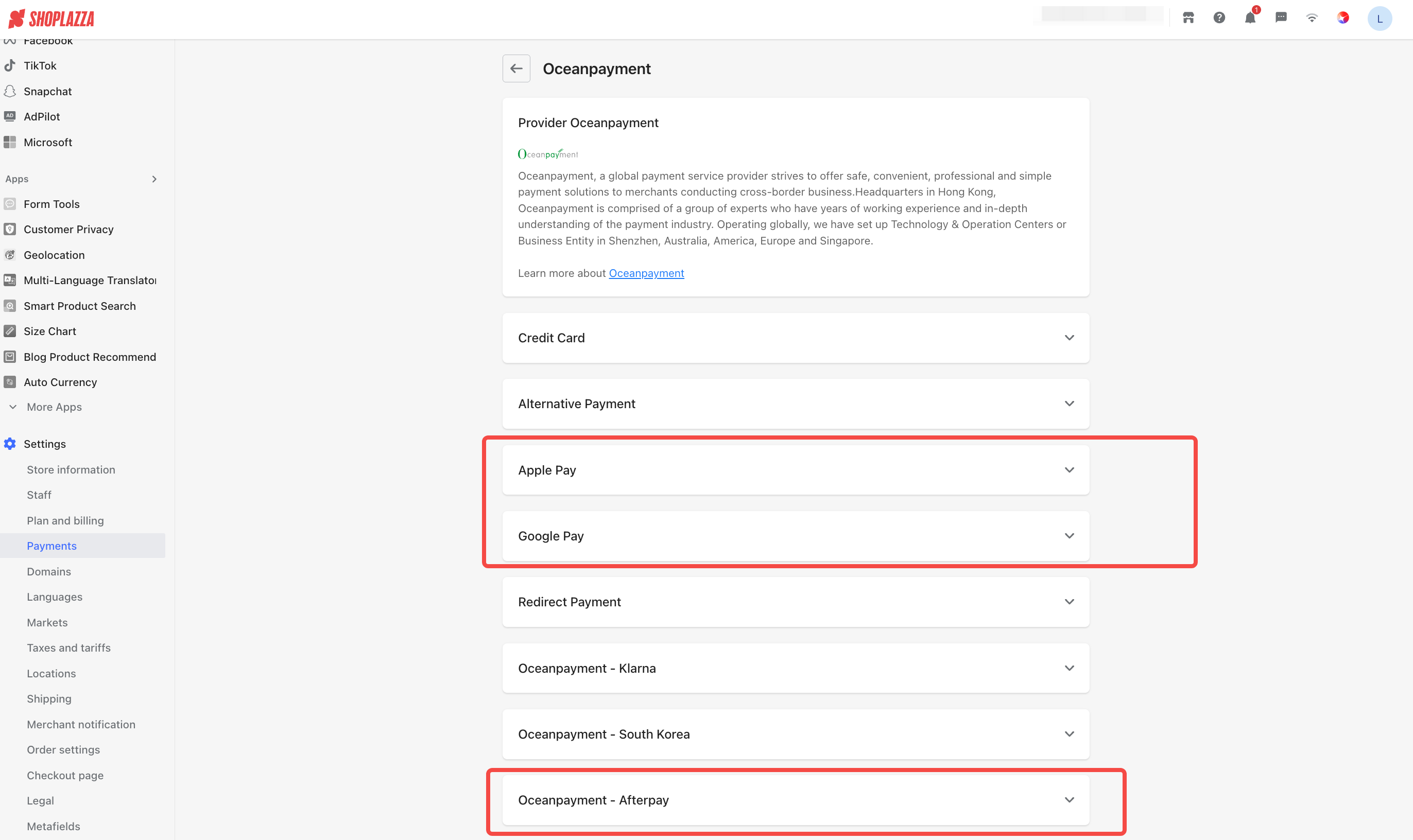
Task: Open Markets settings
Action: (x=47, y=623)
